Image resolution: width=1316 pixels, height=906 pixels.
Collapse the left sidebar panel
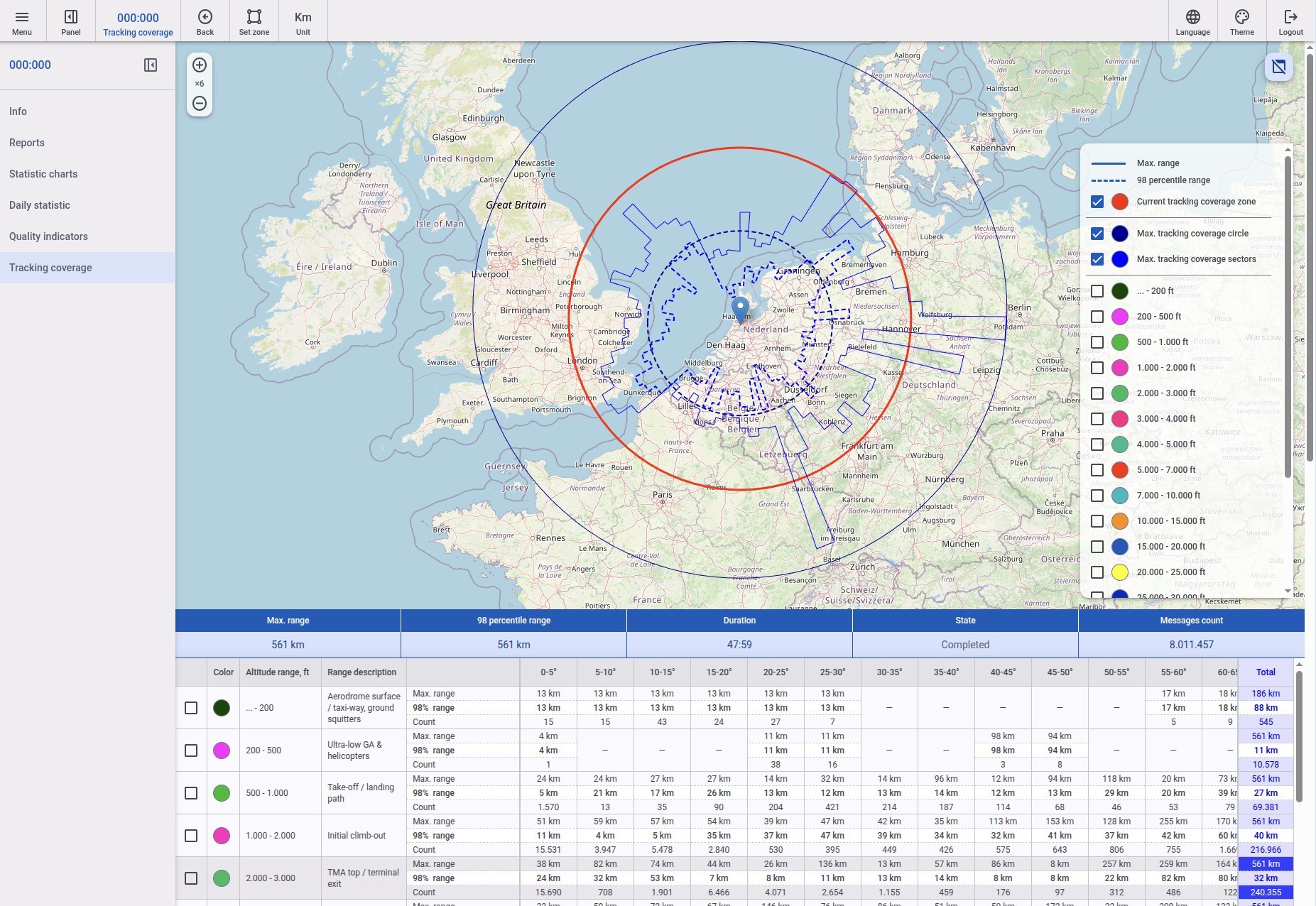[x=151, y=65]
